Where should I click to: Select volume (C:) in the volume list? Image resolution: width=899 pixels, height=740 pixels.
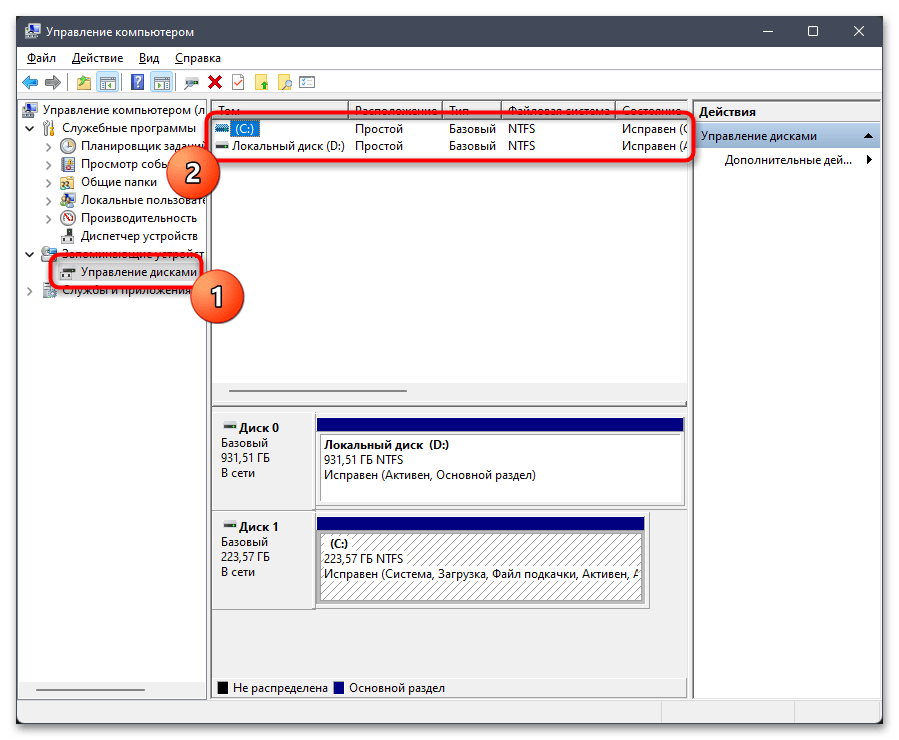244,129
